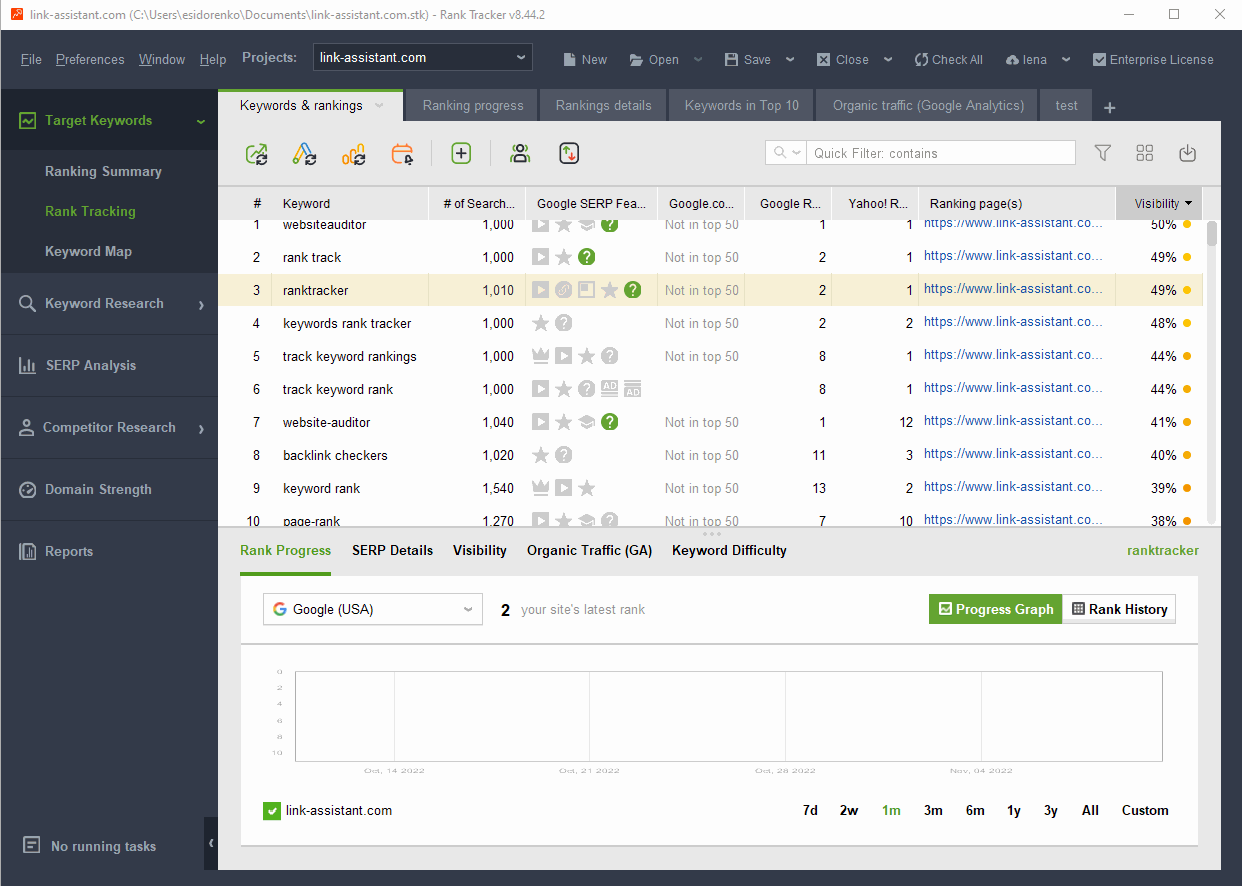Viewport: 1242px width, 886px height.
Task: Click the export download icon
Action: 1187,153
